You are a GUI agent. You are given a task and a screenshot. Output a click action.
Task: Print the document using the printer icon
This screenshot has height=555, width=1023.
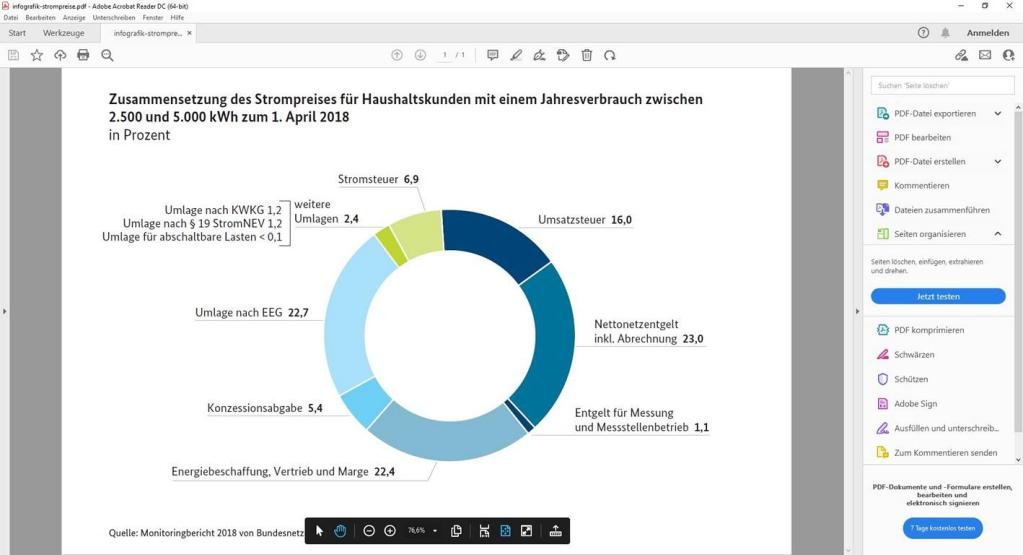click(x=83, y=55)
